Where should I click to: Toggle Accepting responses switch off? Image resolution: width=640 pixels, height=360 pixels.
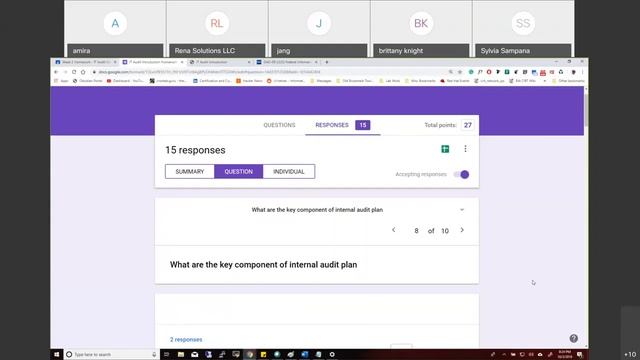tap(462, 174)
